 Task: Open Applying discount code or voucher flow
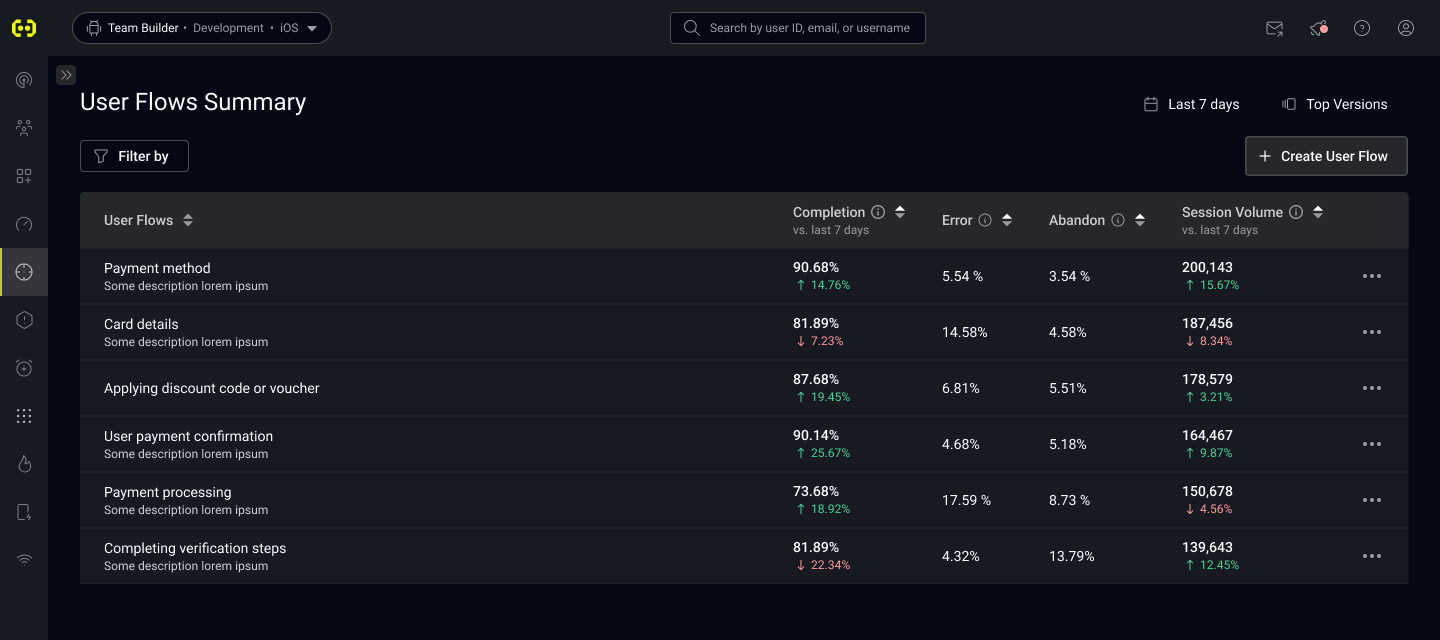click(x=212, y=388)
